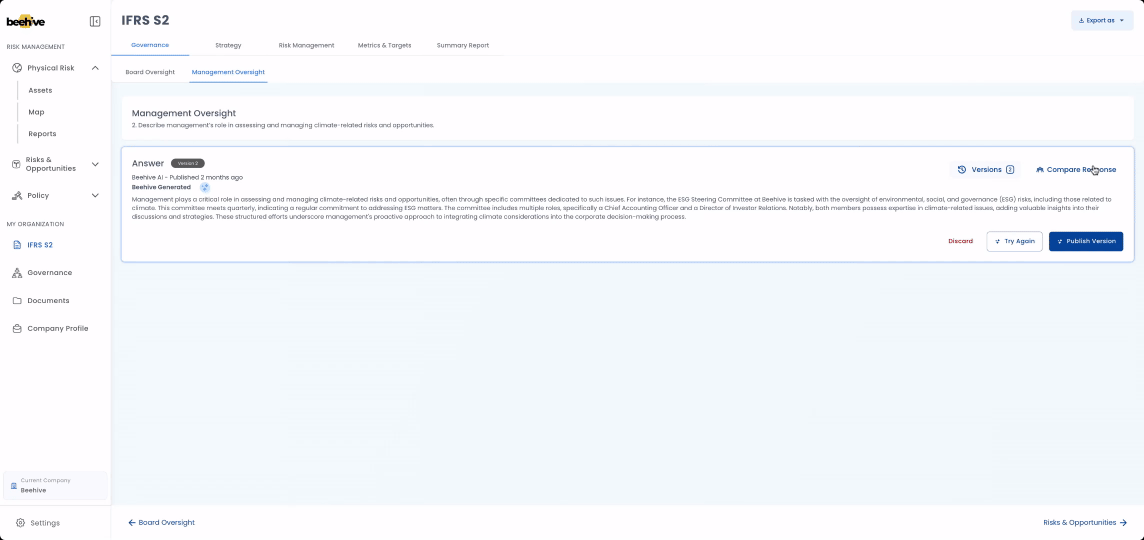Click the Governance hierarchy icon

click(17, 273)
